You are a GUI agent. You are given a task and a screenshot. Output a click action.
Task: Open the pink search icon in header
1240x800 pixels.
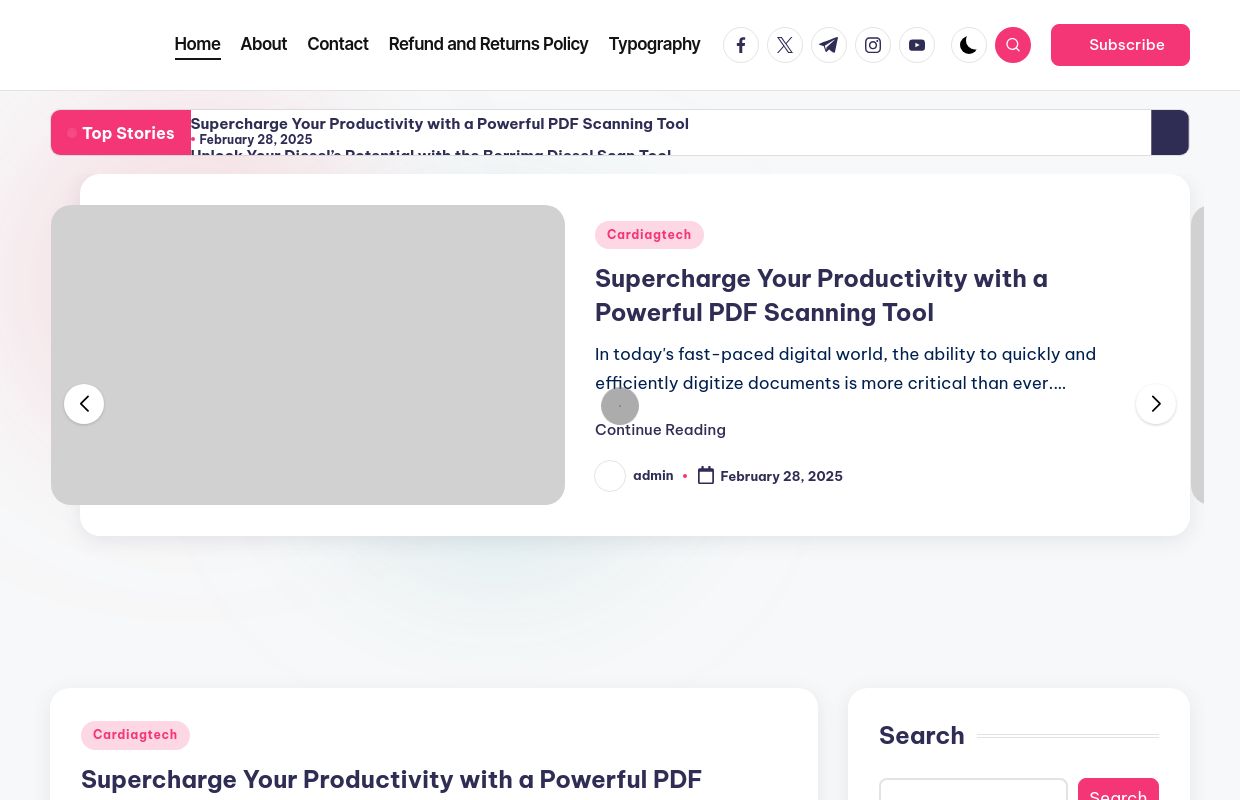[1013, 45]
